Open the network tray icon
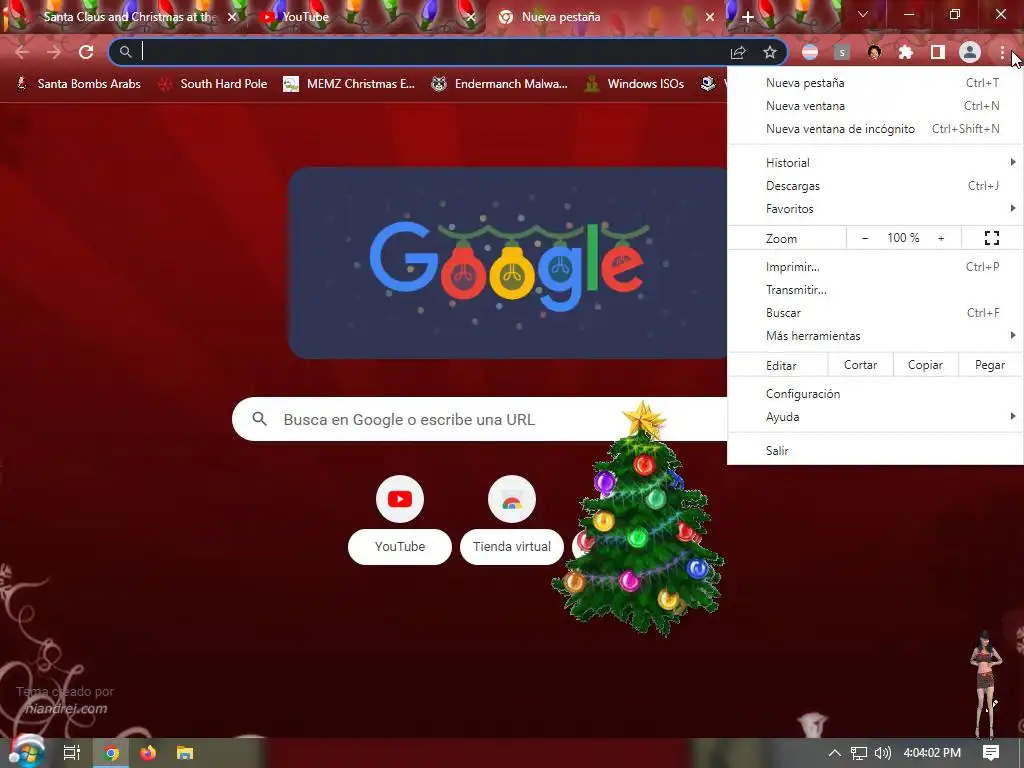Image resolution: width=1024 pixels, height=768 pixels. coord(859,753)
